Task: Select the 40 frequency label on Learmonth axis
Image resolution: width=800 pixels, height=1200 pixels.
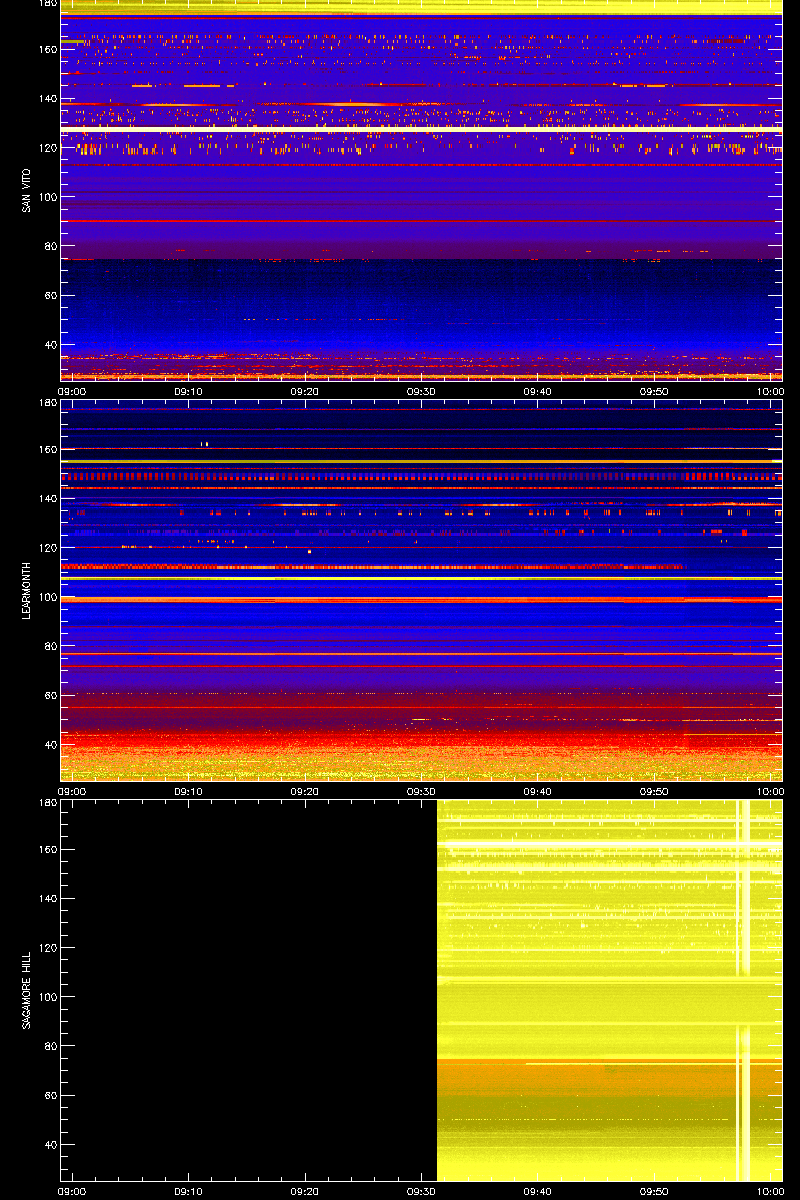Action: pos(49,744)
